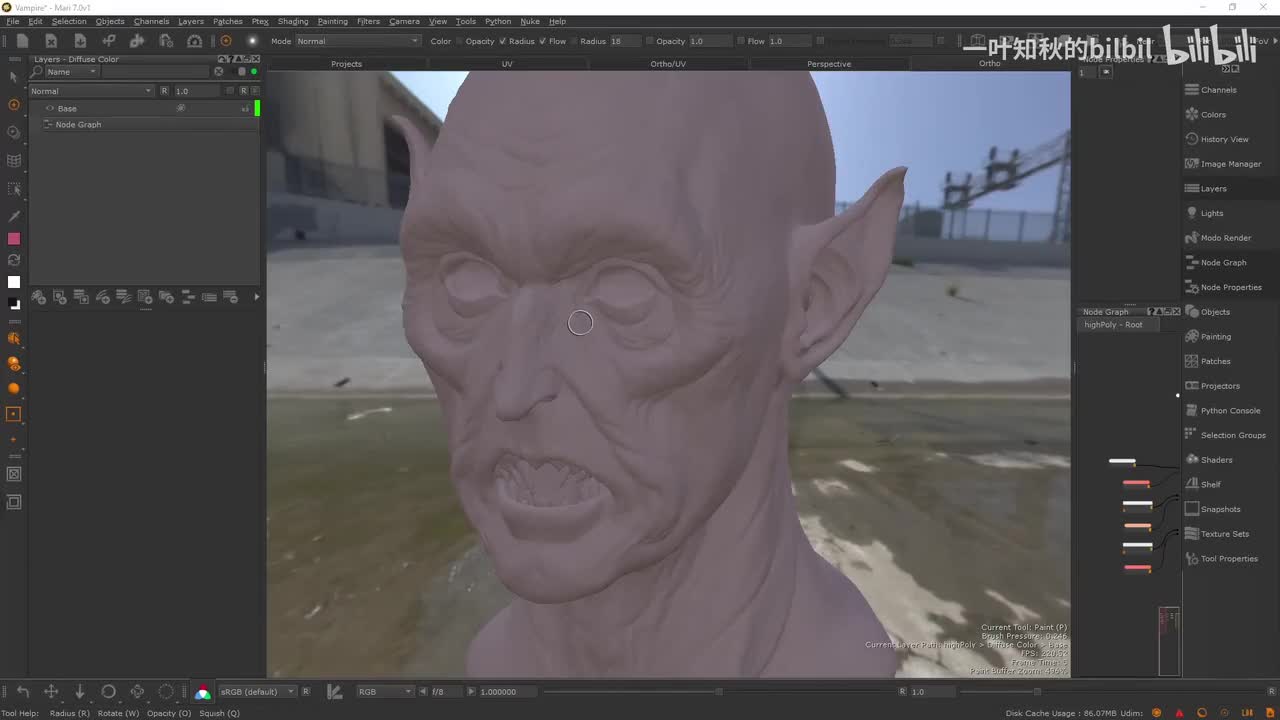Click the Python Console palette icon
This screenshot has width=1280, height=720.
[1192, 410]
